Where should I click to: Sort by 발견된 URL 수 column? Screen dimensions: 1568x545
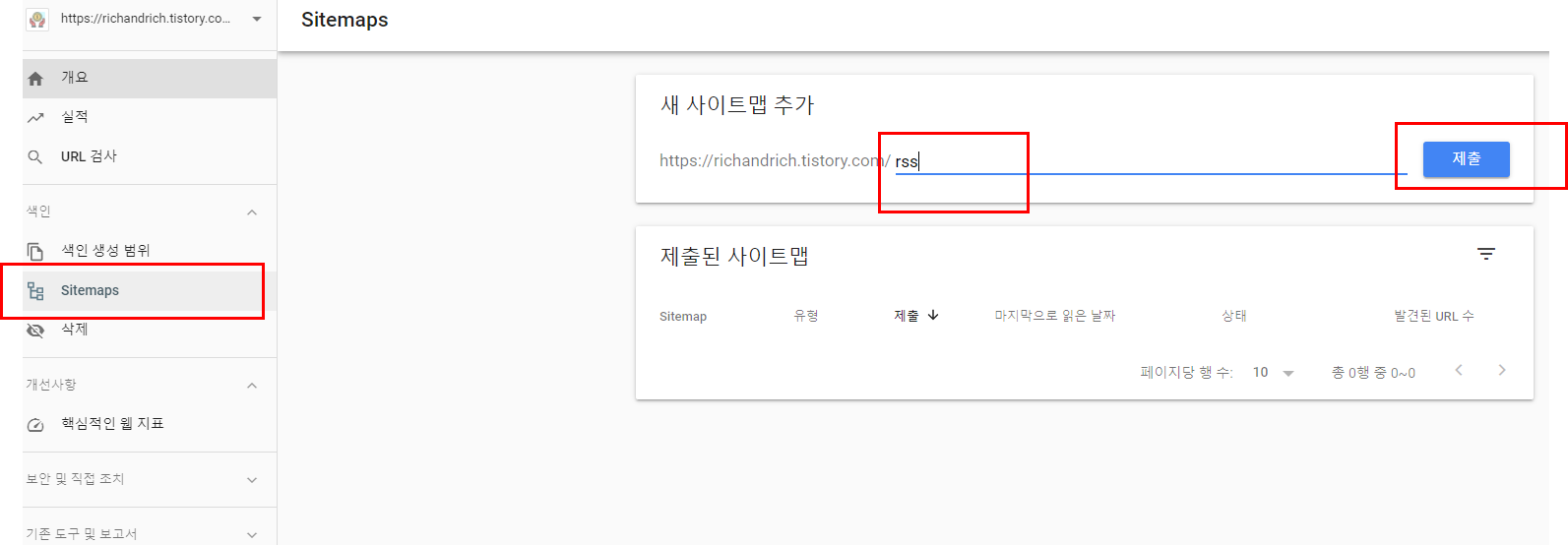pyautogui.click(x=1434, y=316)
